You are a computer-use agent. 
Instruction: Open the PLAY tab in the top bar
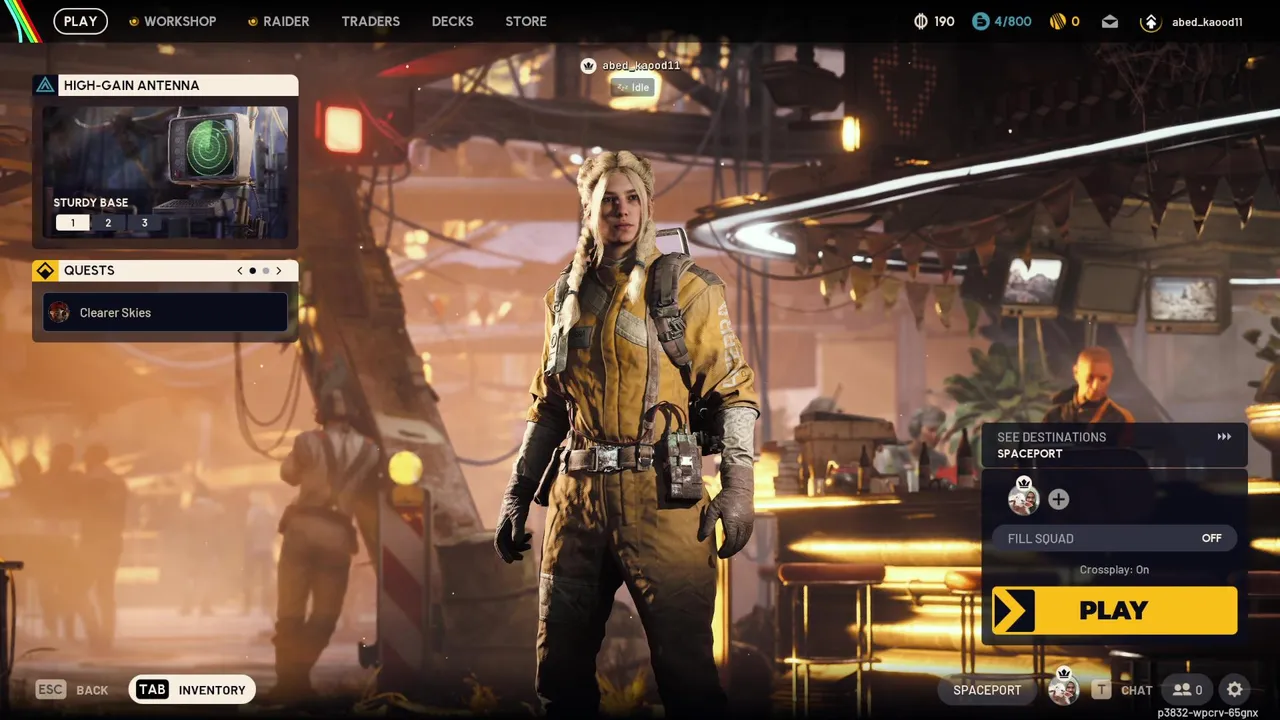(80, 21)
